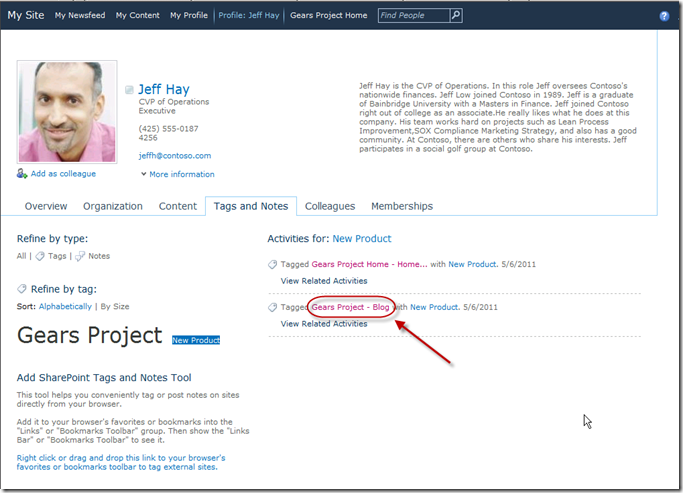Open the Gears Project - Blog link

click(x=350, y=307)
